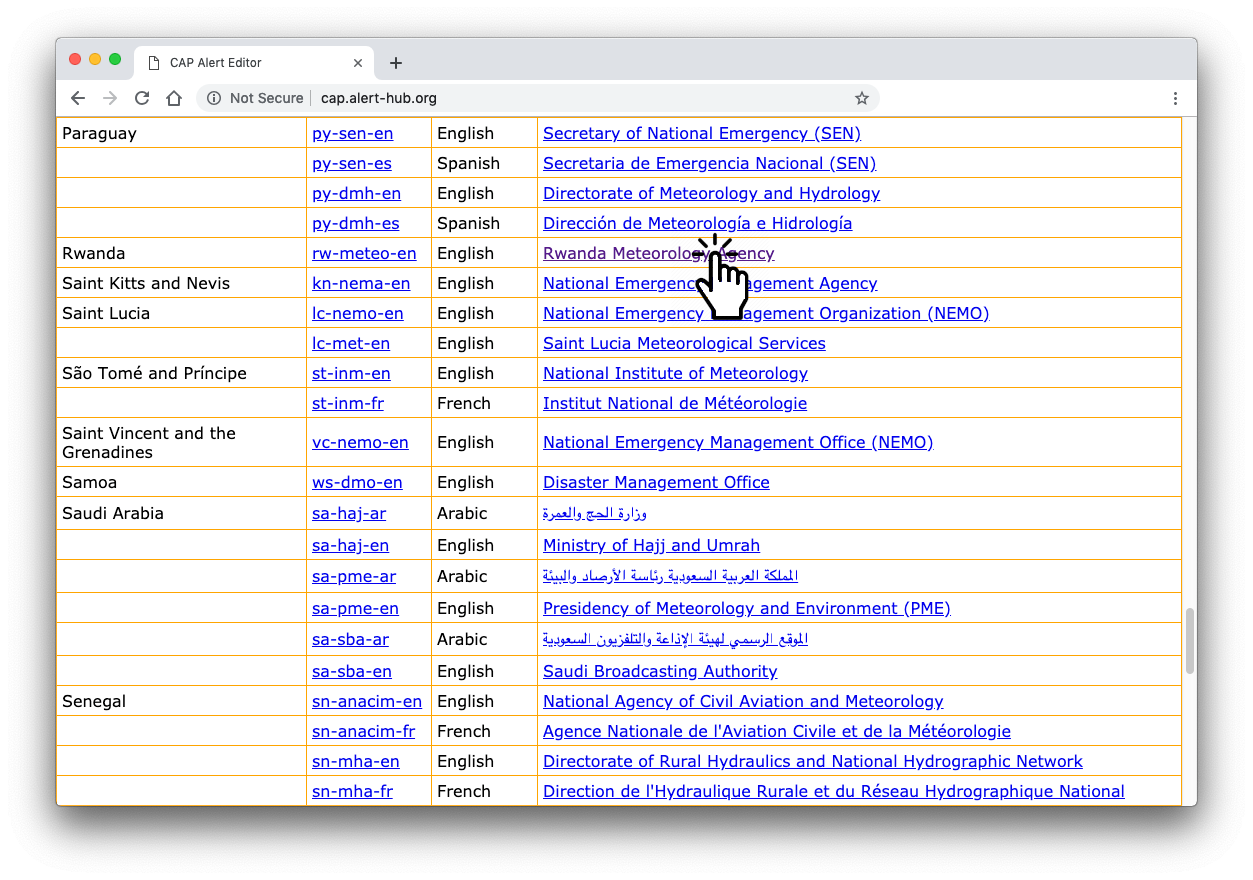Select the Saudi Arabia country cell
Viewport: 1253px width, 880px height.
[x=181, y=513]
